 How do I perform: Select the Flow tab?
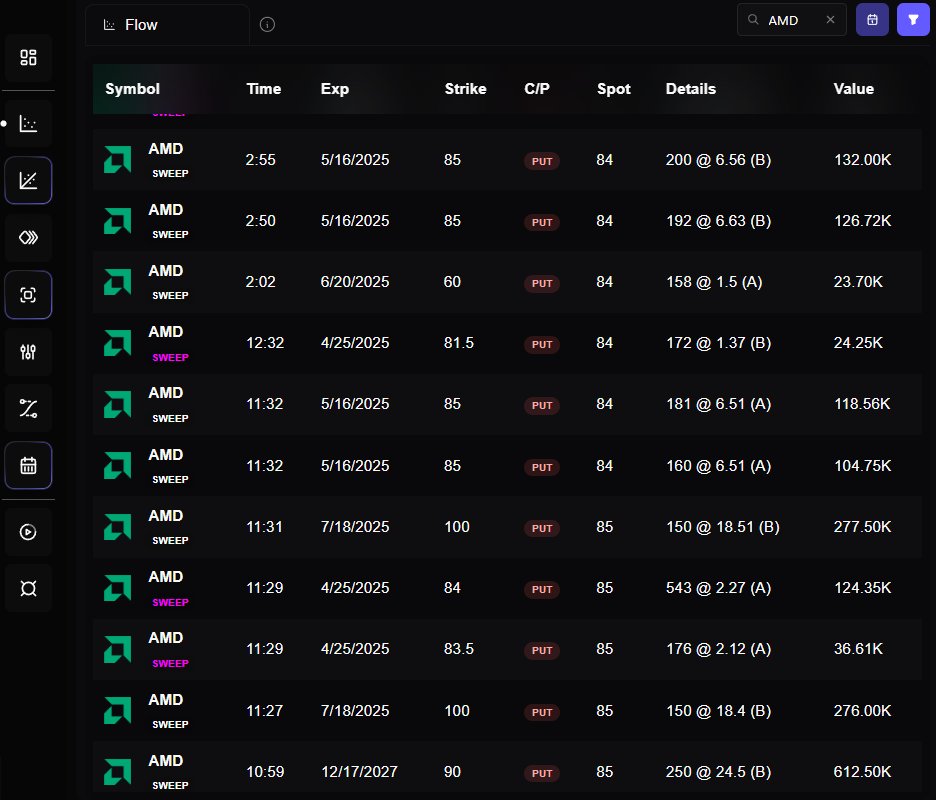pyautogui.click(x=167, y=25)
